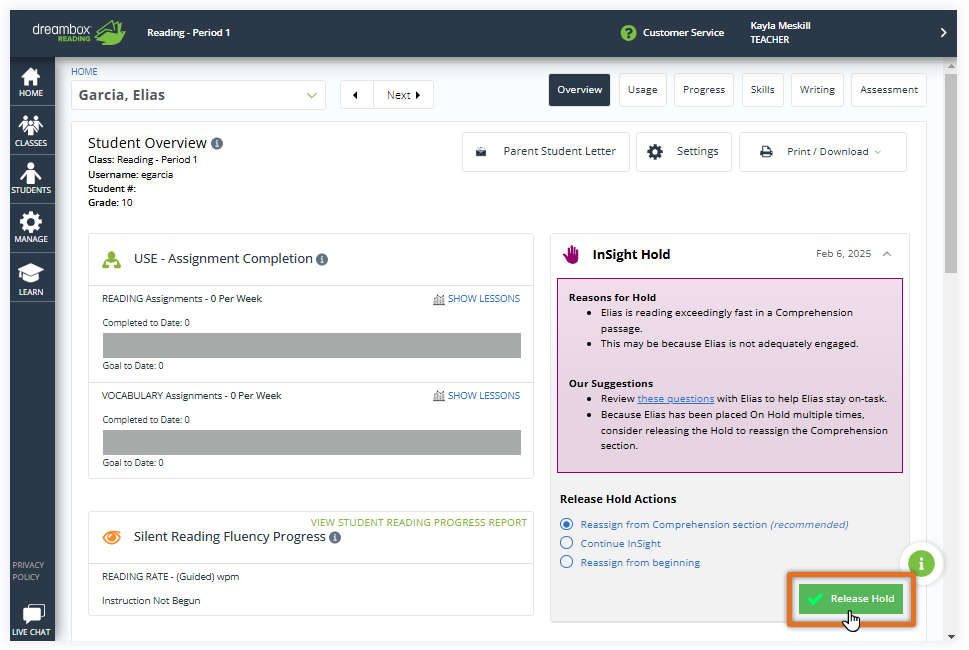Open the HOME sidebar icon
This screenshot has width=969, height=650.
31,80
